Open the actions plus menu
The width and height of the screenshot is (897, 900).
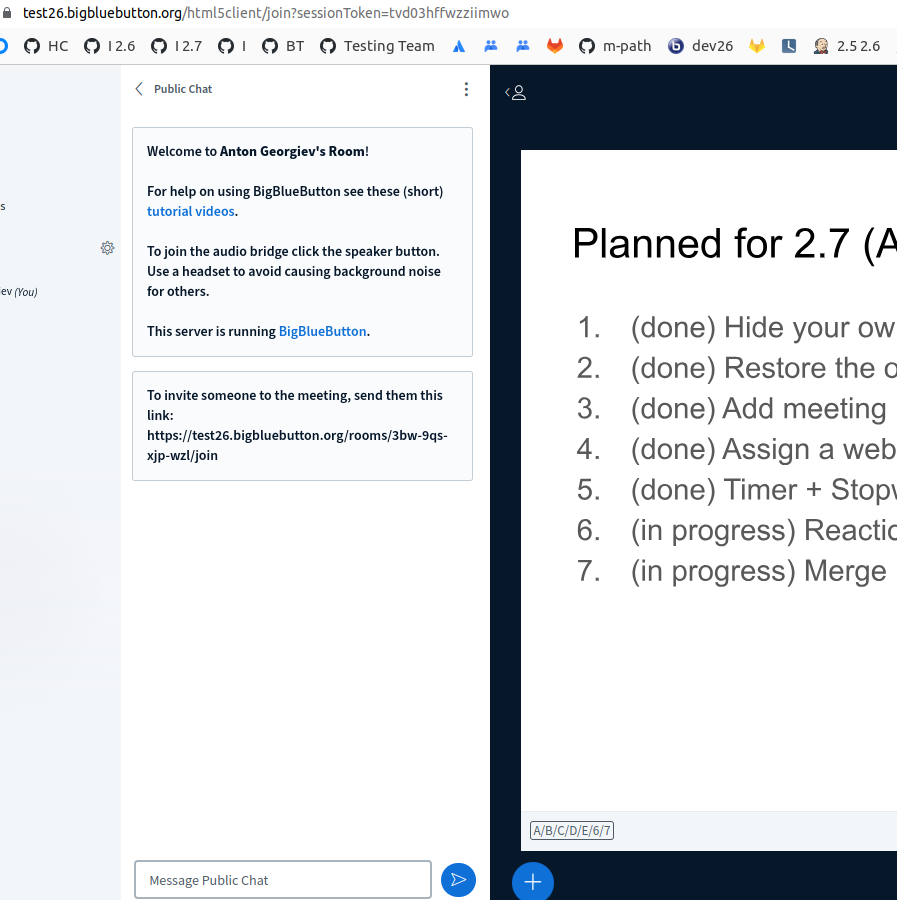pyautogui.click(x=532, y=881)
